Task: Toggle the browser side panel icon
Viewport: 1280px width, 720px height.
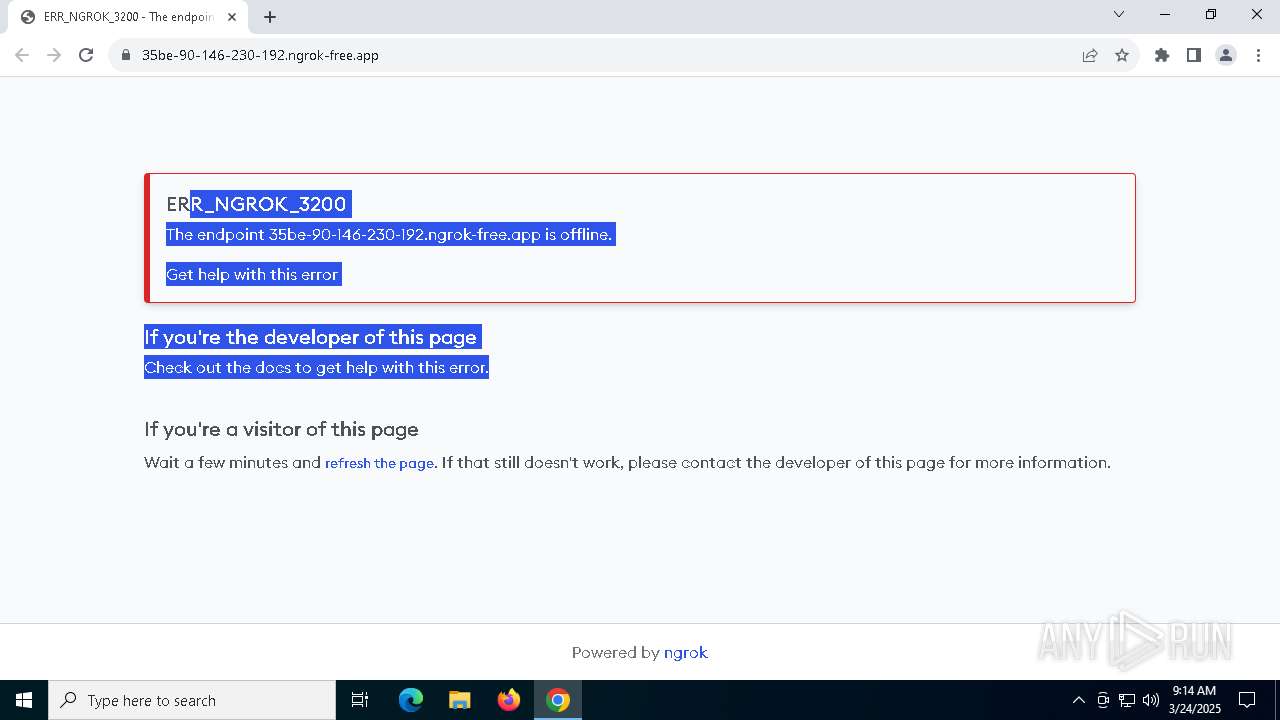Action: click(1194, 55)
